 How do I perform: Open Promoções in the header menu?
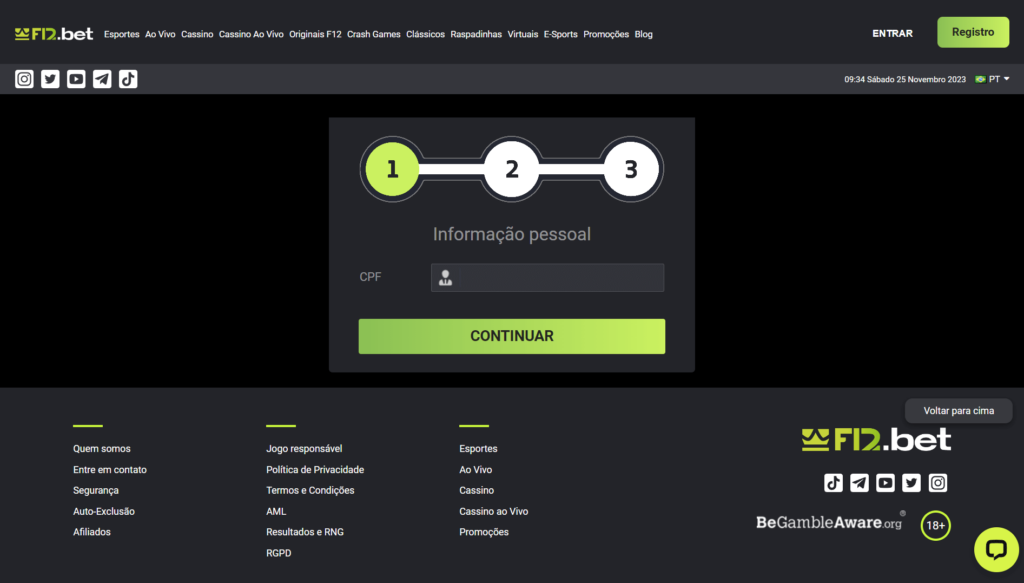point(606,34)
